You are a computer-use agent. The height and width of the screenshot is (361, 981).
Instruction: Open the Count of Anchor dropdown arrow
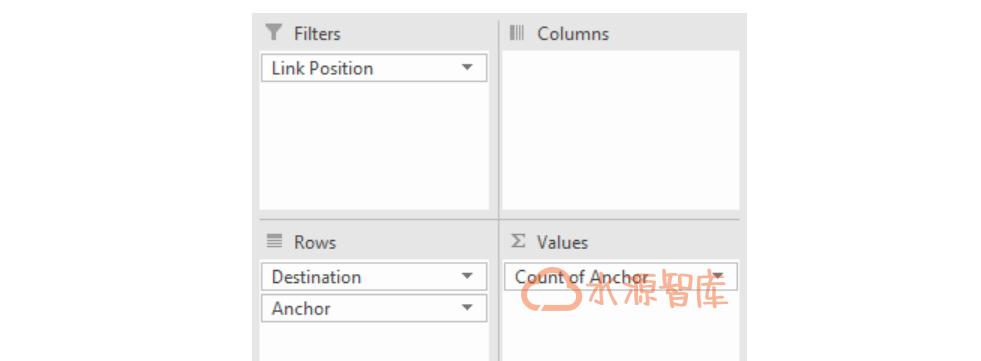coord(718,276)
